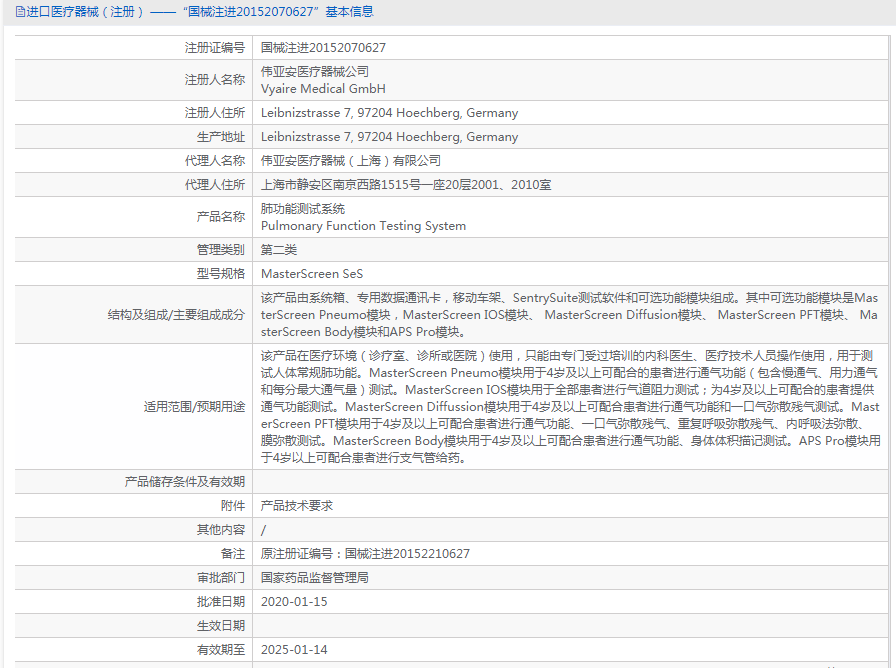
Task: Click remark '原注册证编号：国械注进20152210627'
Action: click(x=366, y=554)
